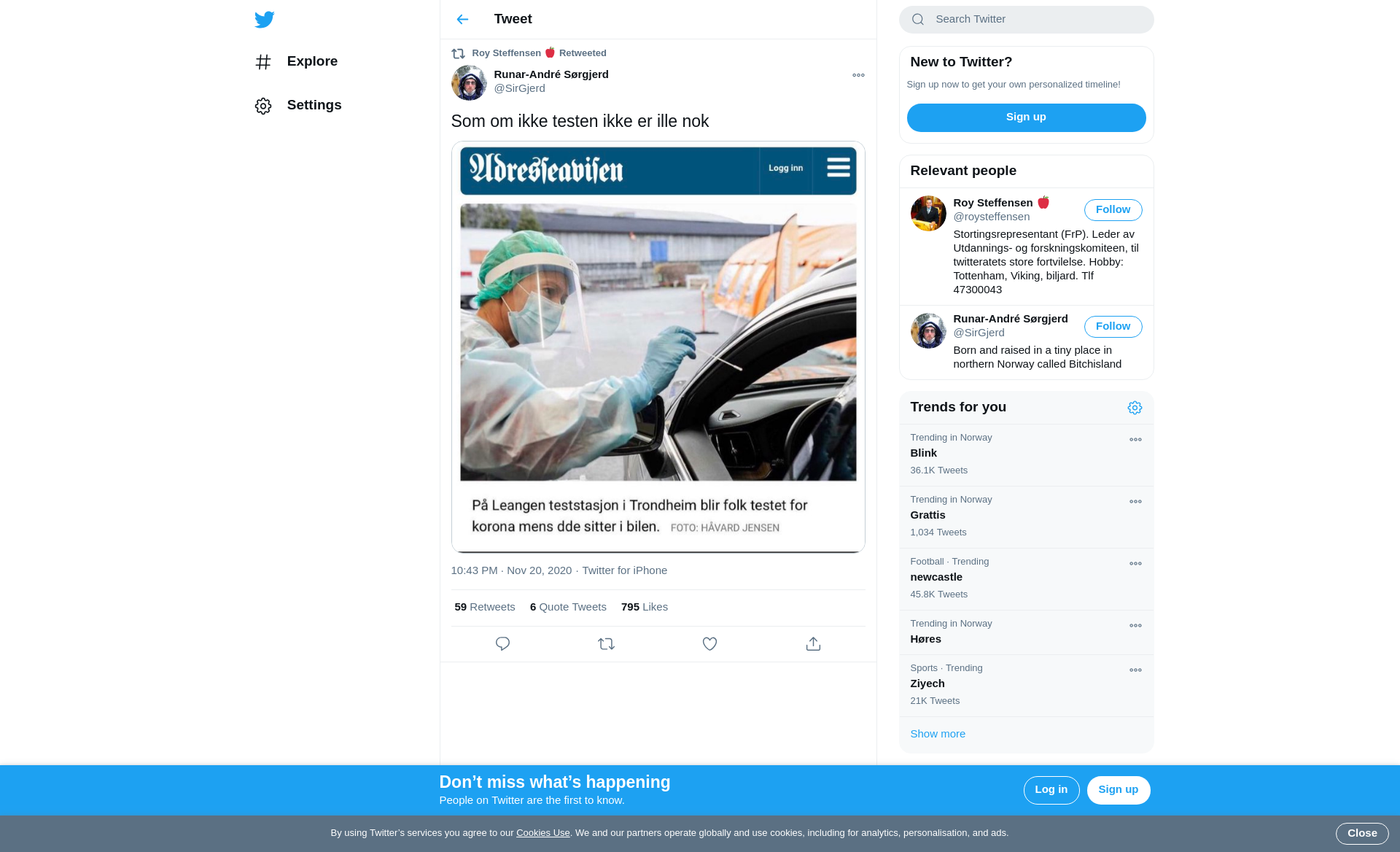Follow Runar-André Sørgjerd

1113,327
